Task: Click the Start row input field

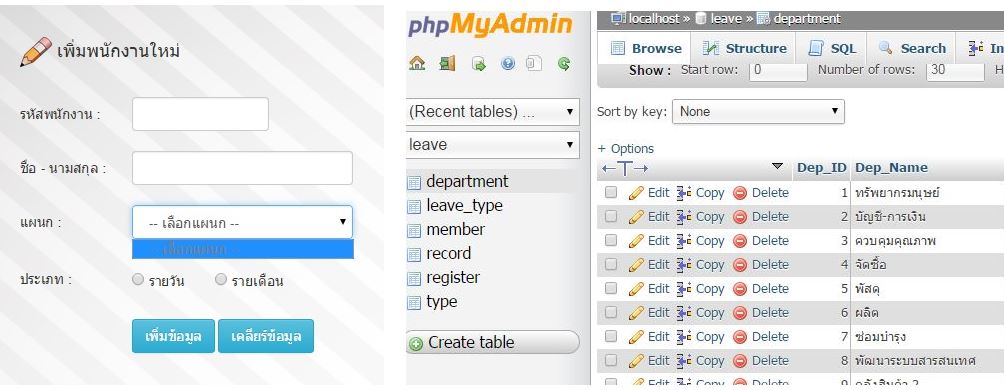Action: tap(778, 70)
